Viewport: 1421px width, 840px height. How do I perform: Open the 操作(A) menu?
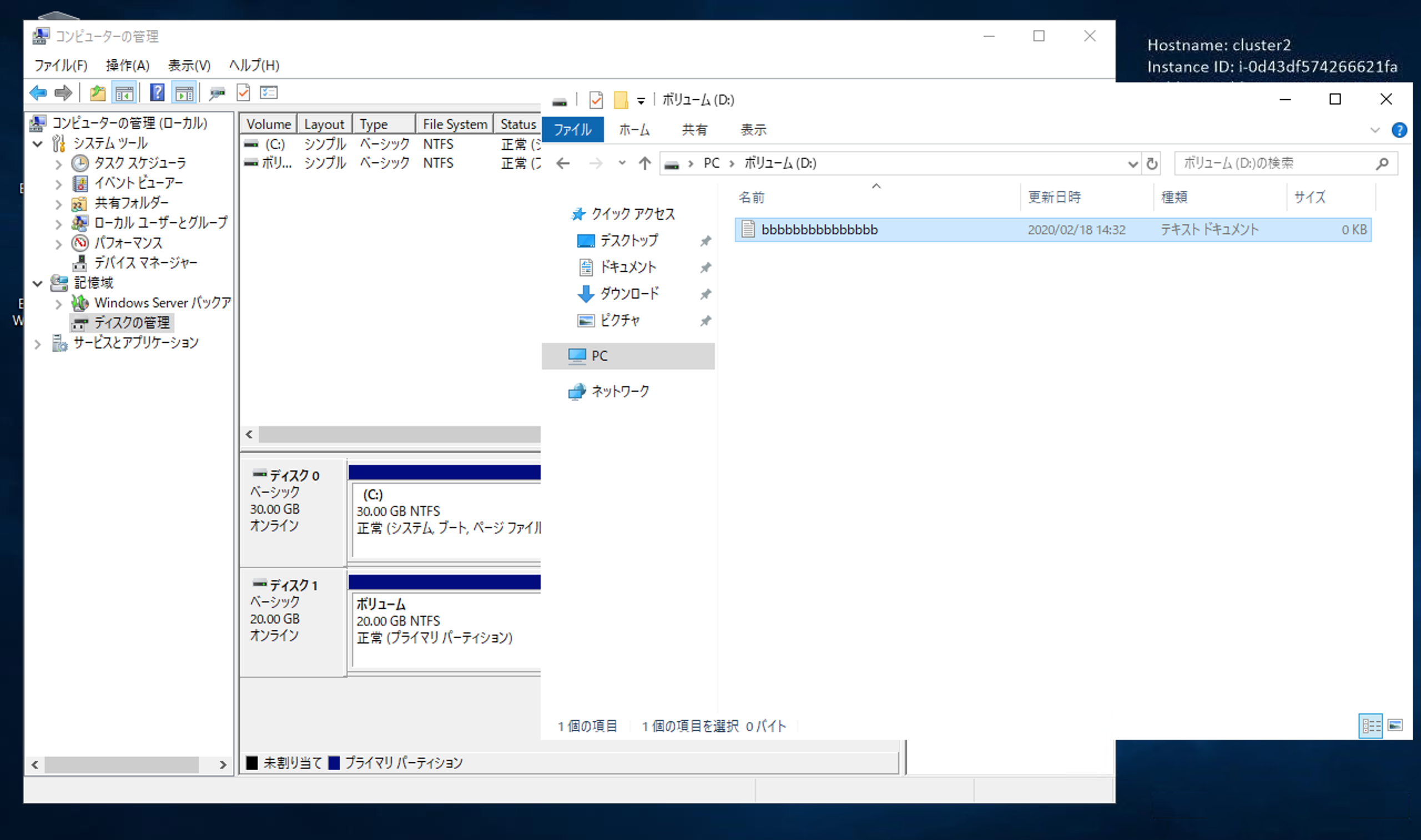coord(127,65)
